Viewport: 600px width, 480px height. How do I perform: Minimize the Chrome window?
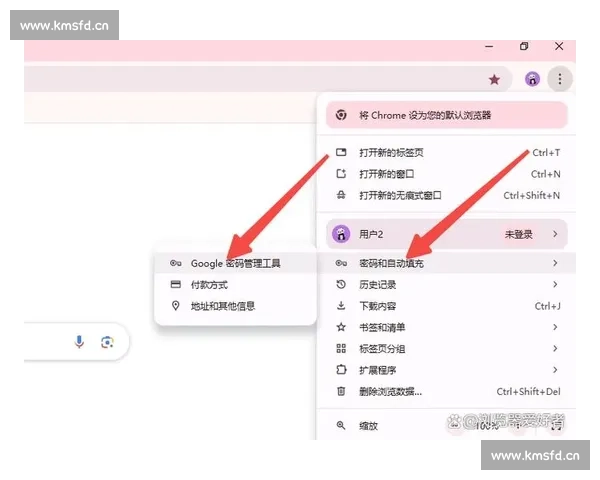tap(489, 46)
